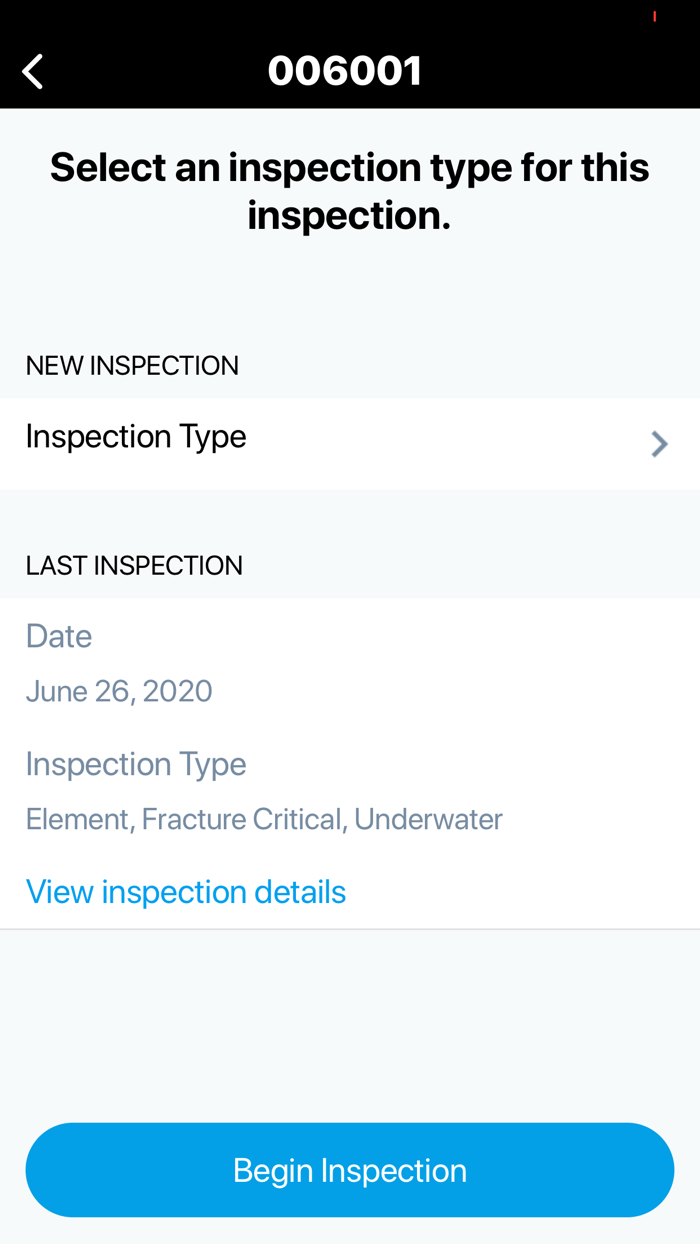Tap the right-facing chevron beside Inspection Type
The height and width of the screenshot is (1244, 700).
(x=660, y=443)
